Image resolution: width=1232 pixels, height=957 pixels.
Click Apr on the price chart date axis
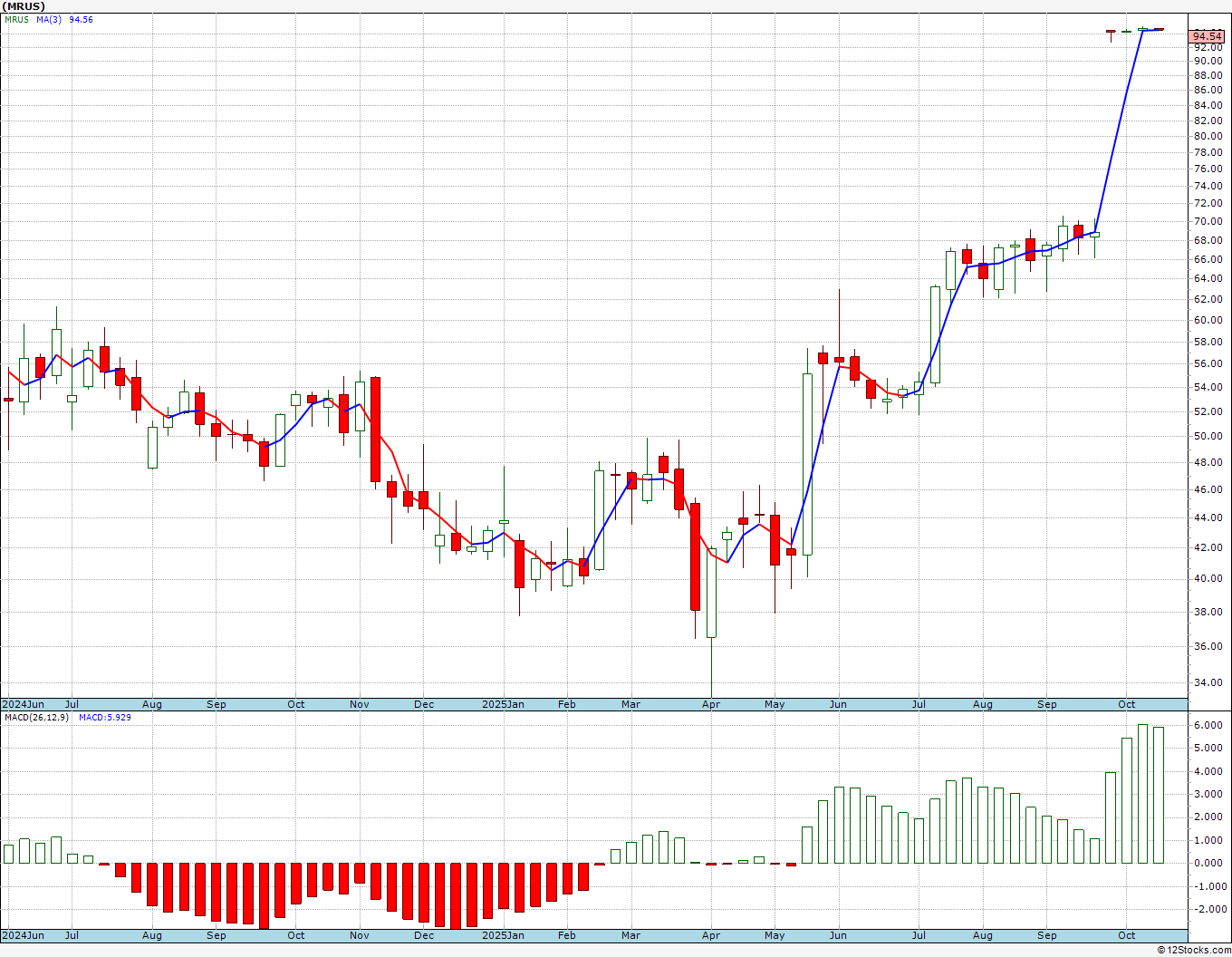coord(711,704)
